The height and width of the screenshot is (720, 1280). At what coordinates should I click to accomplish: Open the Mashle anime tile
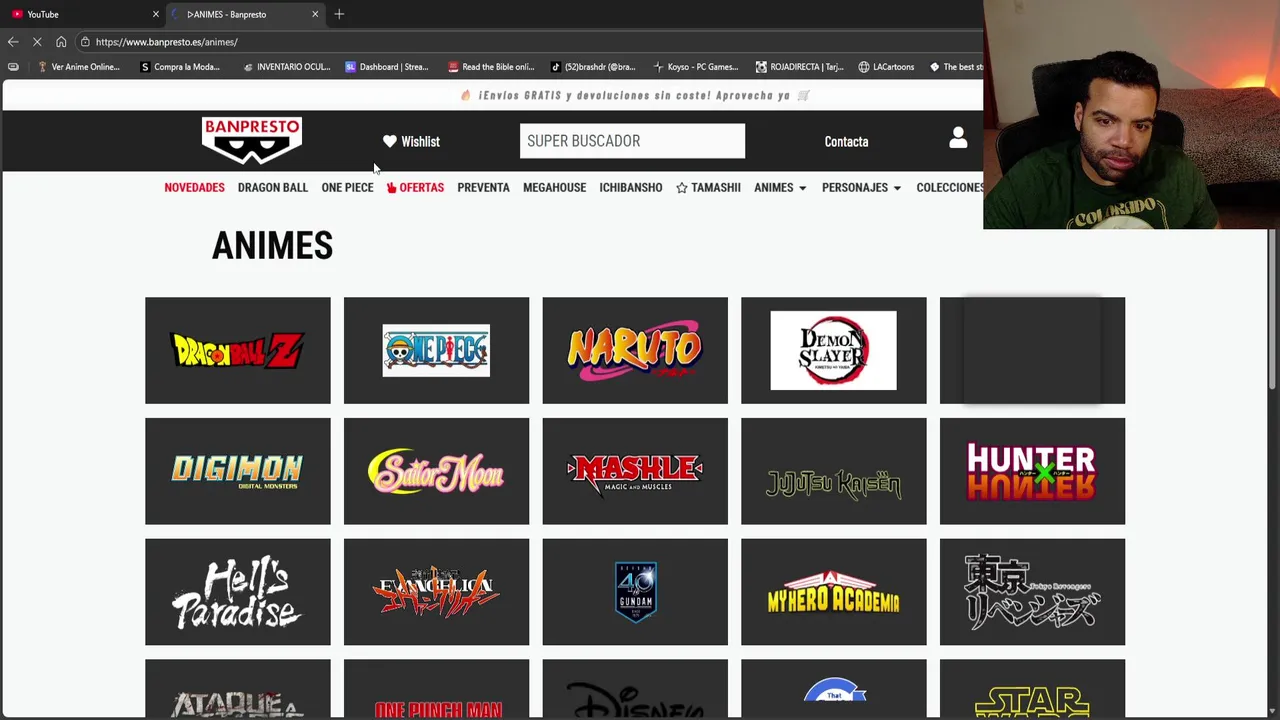[635, 471]
